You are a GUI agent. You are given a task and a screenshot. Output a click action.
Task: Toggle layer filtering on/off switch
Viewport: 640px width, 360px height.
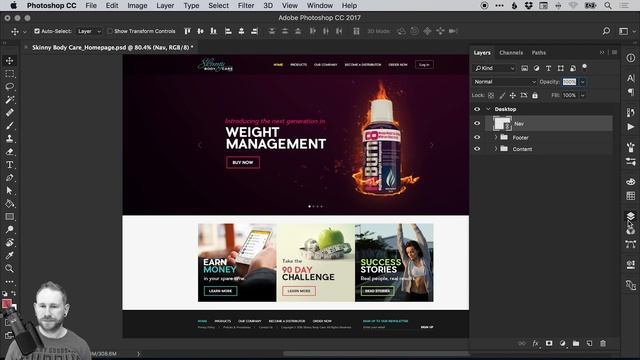coord(584,67)
